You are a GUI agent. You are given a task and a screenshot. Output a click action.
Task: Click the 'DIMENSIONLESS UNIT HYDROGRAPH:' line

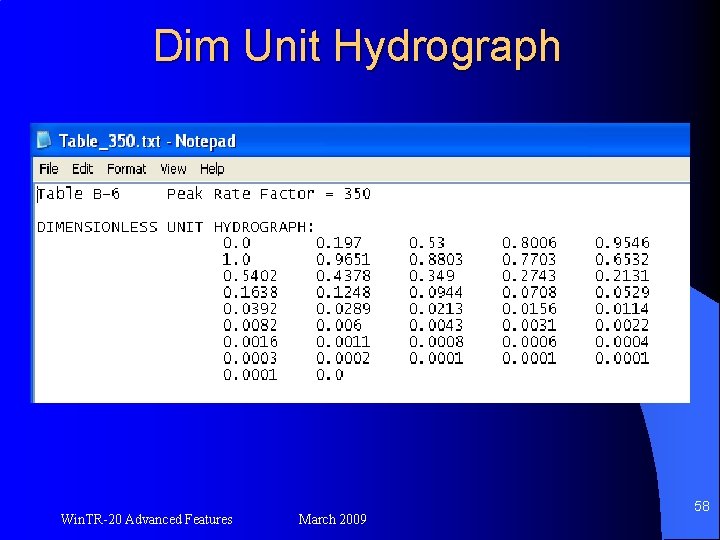coord(175,227)
